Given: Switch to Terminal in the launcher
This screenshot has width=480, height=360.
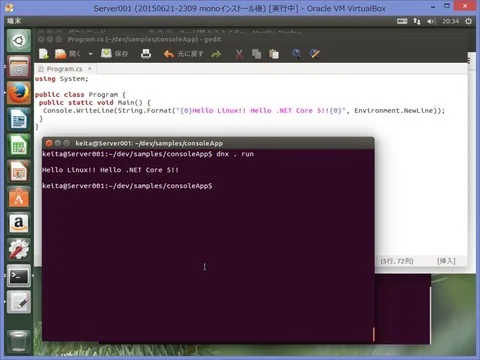Looking at the screenshot, I should click(19, 276).
